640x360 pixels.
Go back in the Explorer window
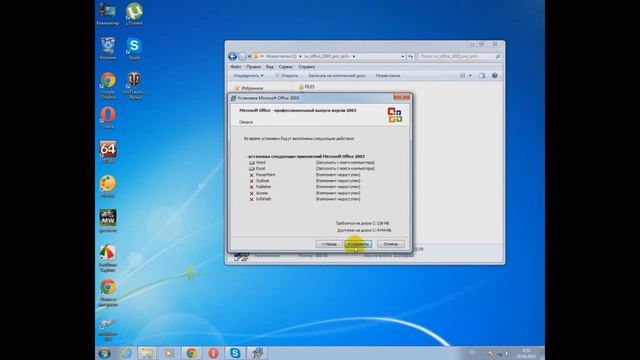[x=233, y=56]
